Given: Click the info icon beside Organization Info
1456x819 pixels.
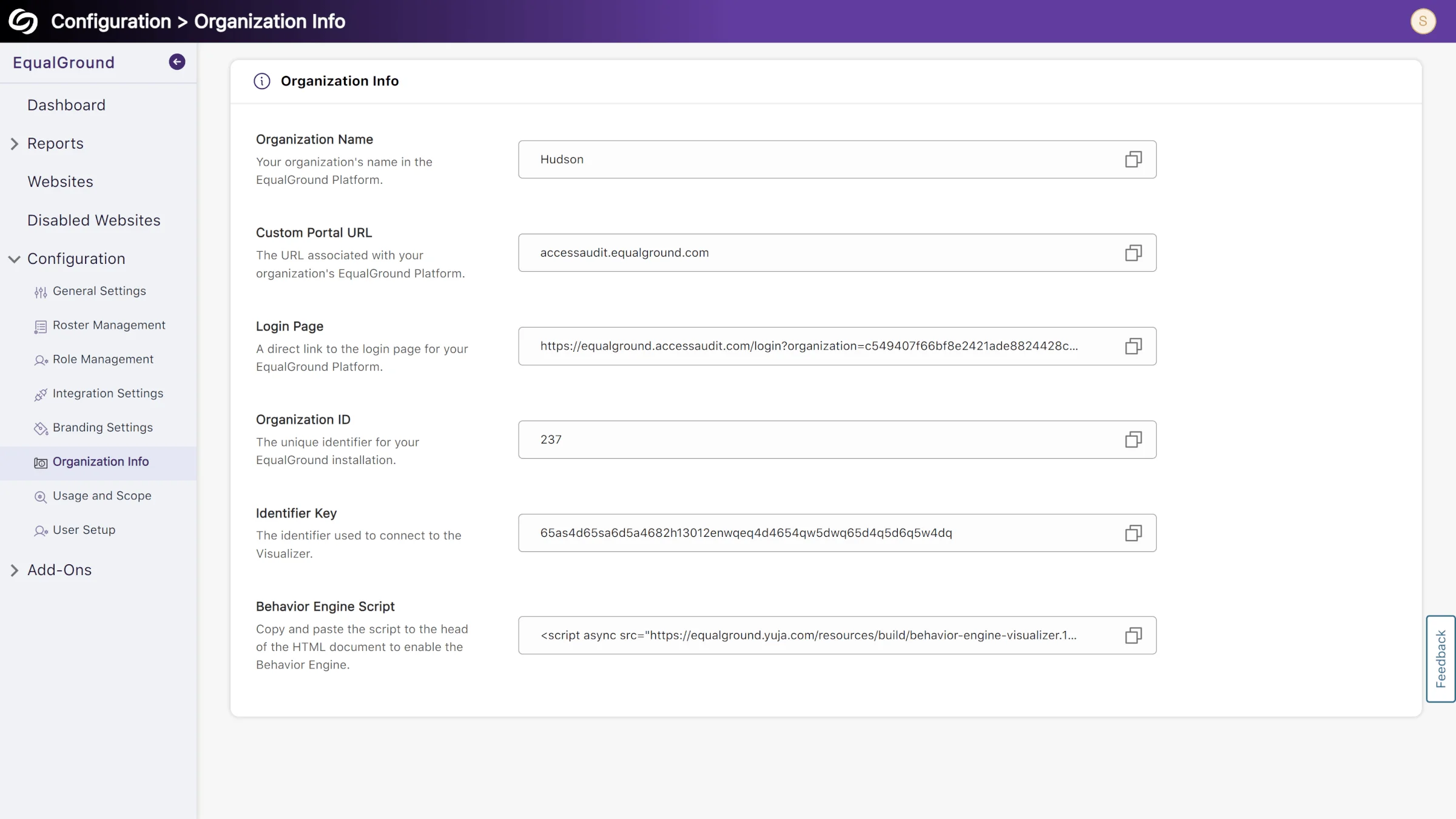Looking at the screenshot, I should click(261, 81).
